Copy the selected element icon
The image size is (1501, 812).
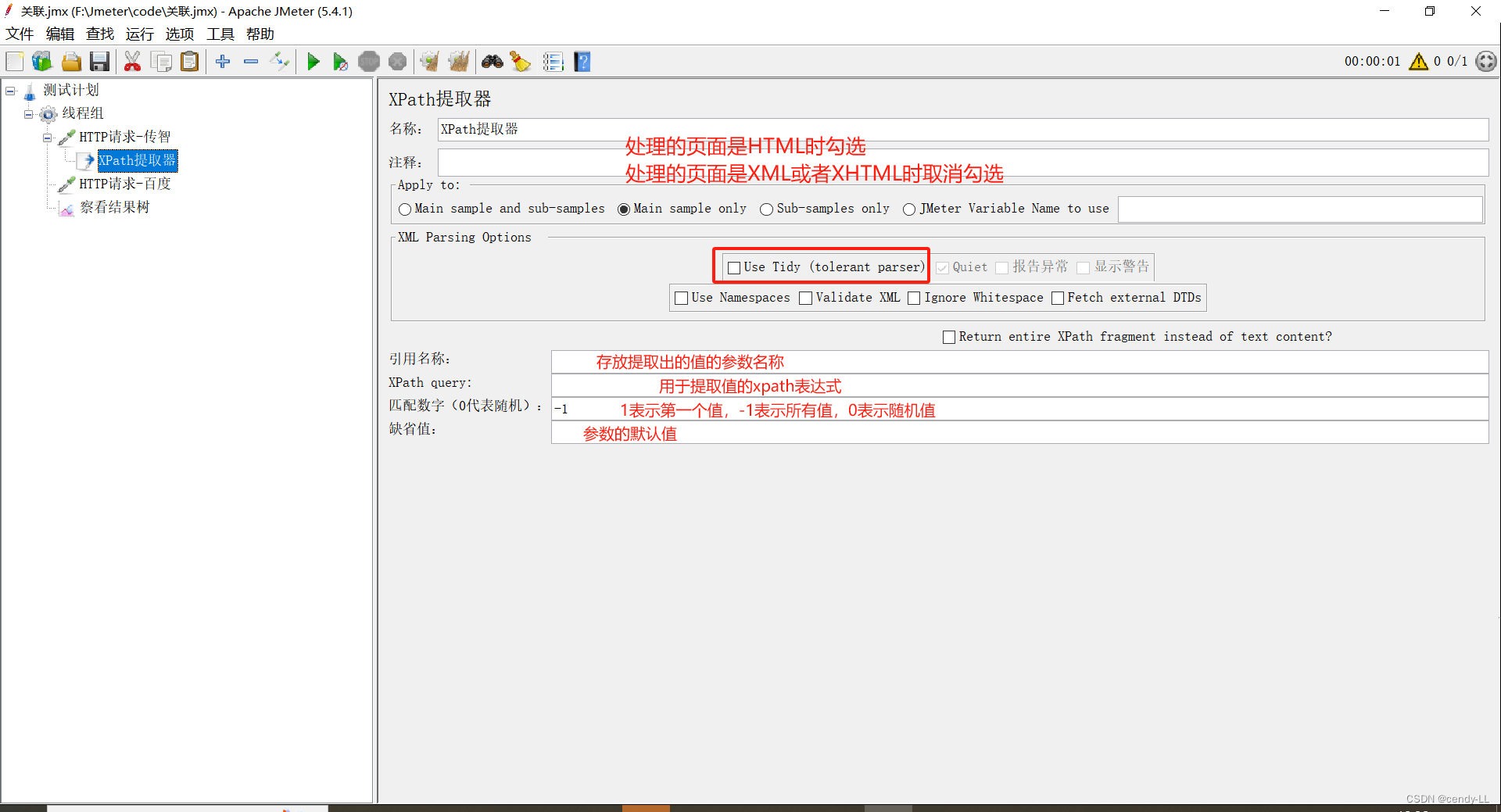coord(162,61)
